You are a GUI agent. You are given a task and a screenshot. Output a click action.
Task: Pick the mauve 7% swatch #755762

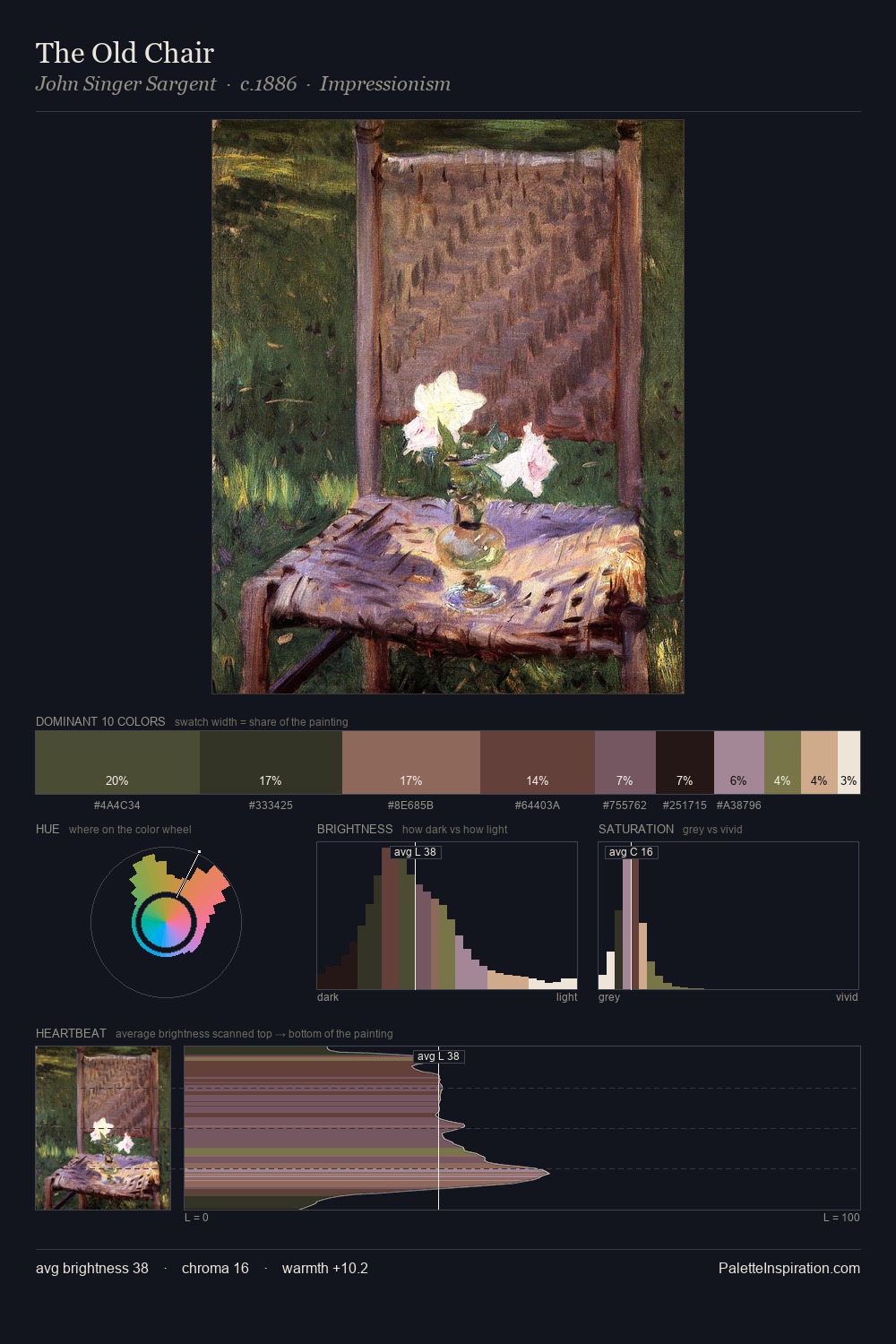coord(625,762)
